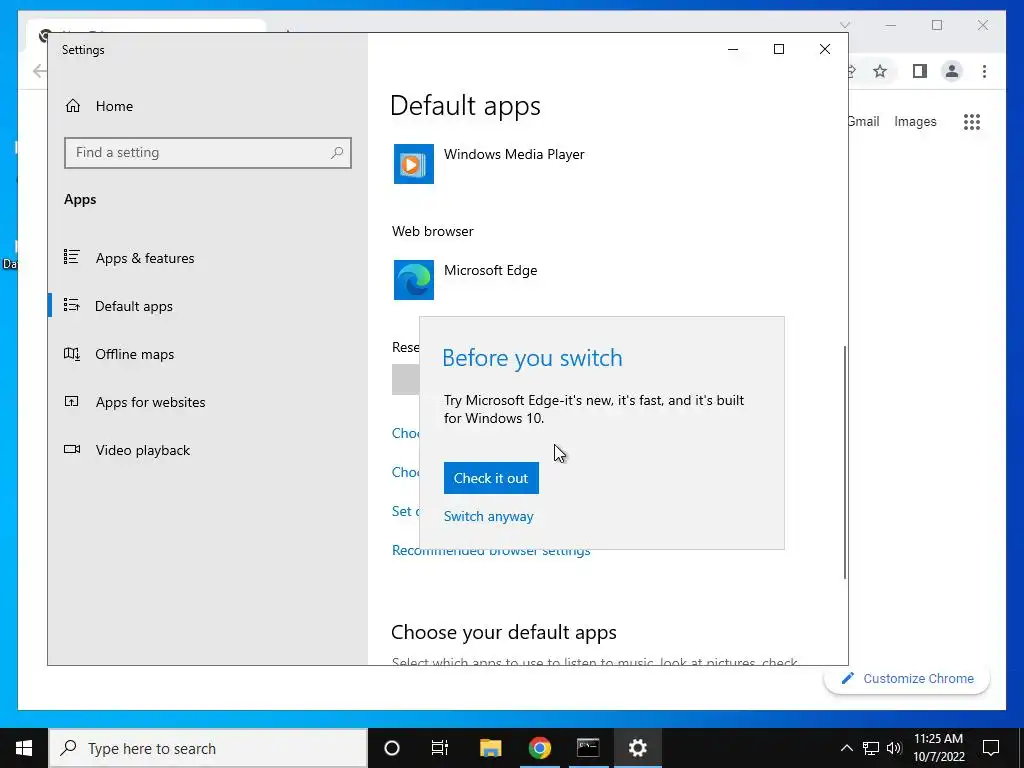Click Settings gear on taskbar
1024x768 pixels.
[637, 748]
